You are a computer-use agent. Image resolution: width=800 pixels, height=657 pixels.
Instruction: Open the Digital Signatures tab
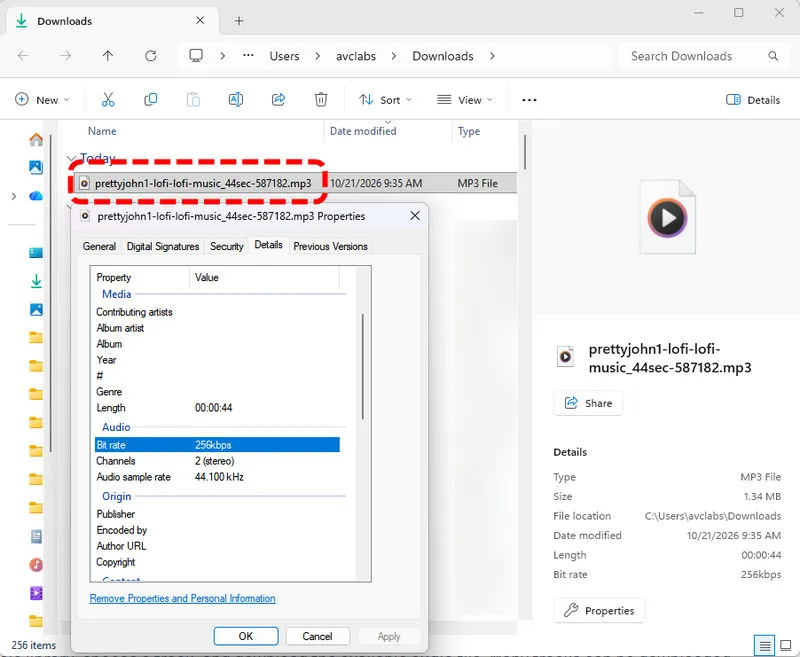point(163,246)
